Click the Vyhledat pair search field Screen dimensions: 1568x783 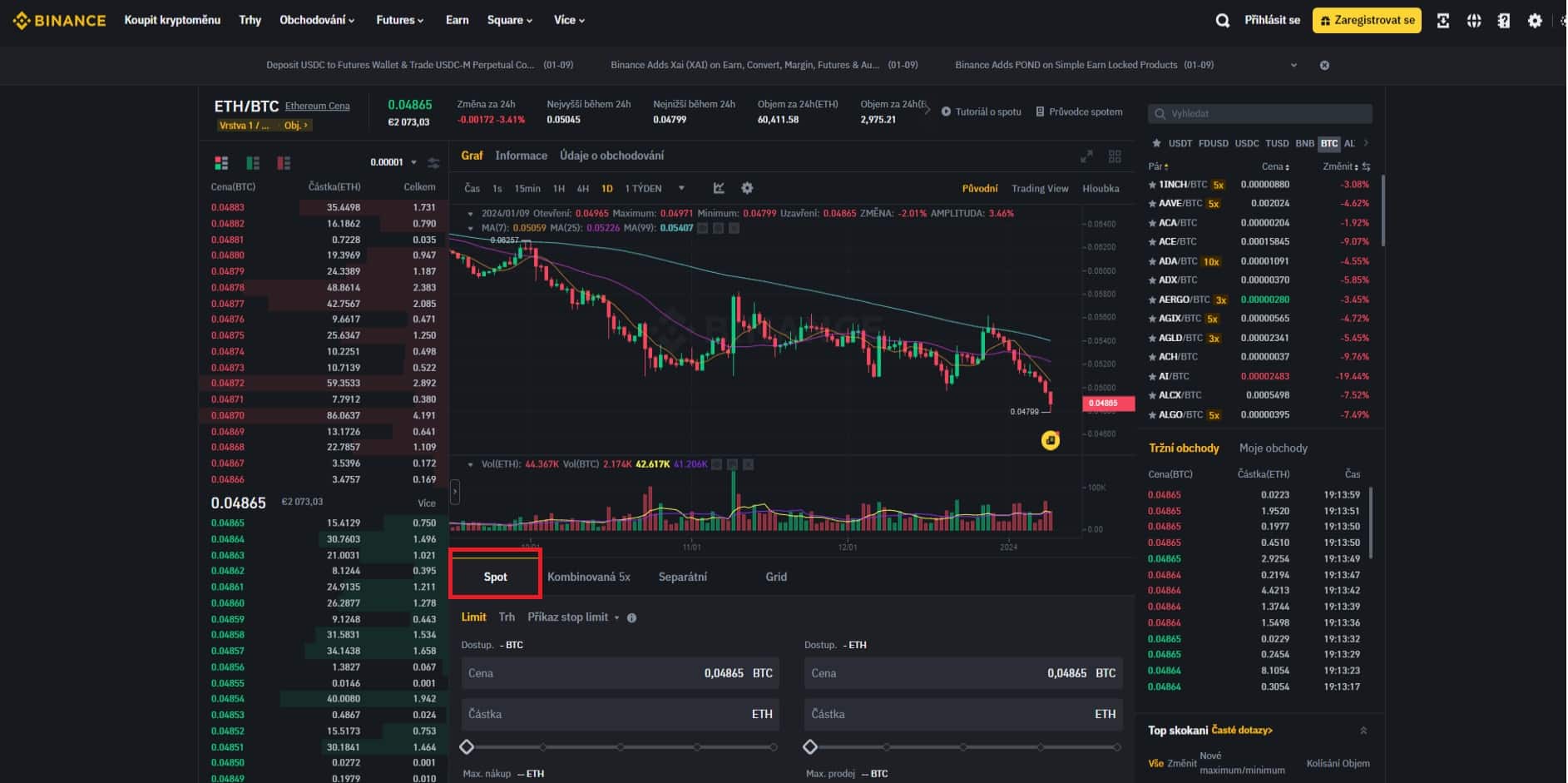1259,113
